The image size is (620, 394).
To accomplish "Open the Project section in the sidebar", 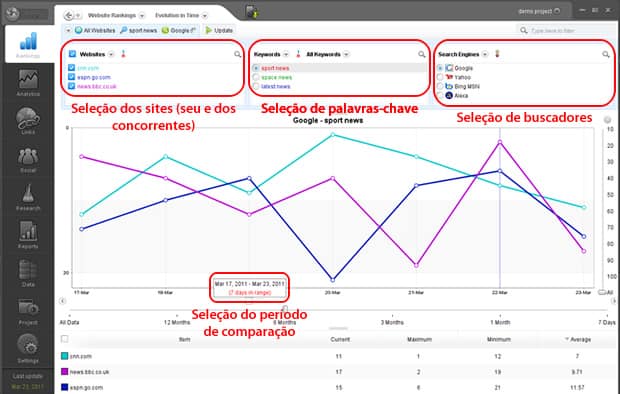I will coord(28,312).
